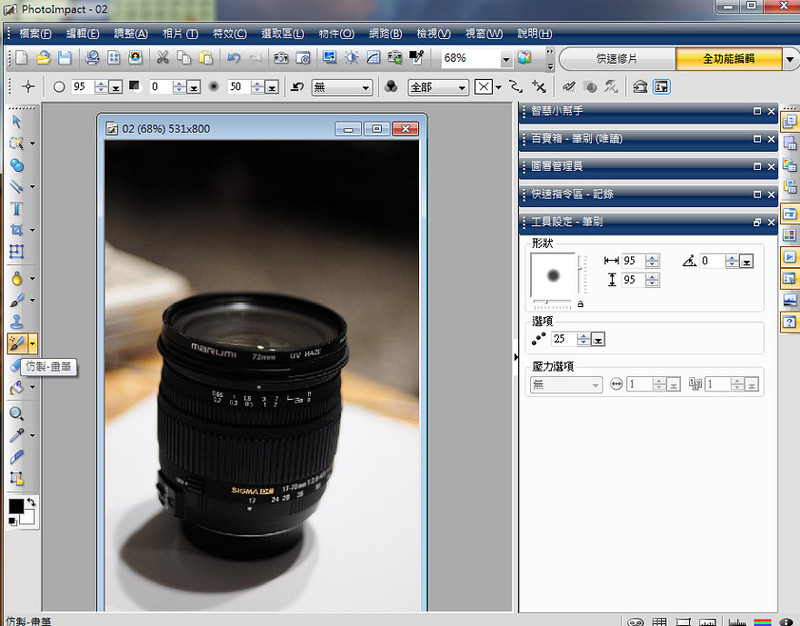Open the 調整(A) menu
The width and height of the screenshot is (800, 626).
click(x=131, y=34)
